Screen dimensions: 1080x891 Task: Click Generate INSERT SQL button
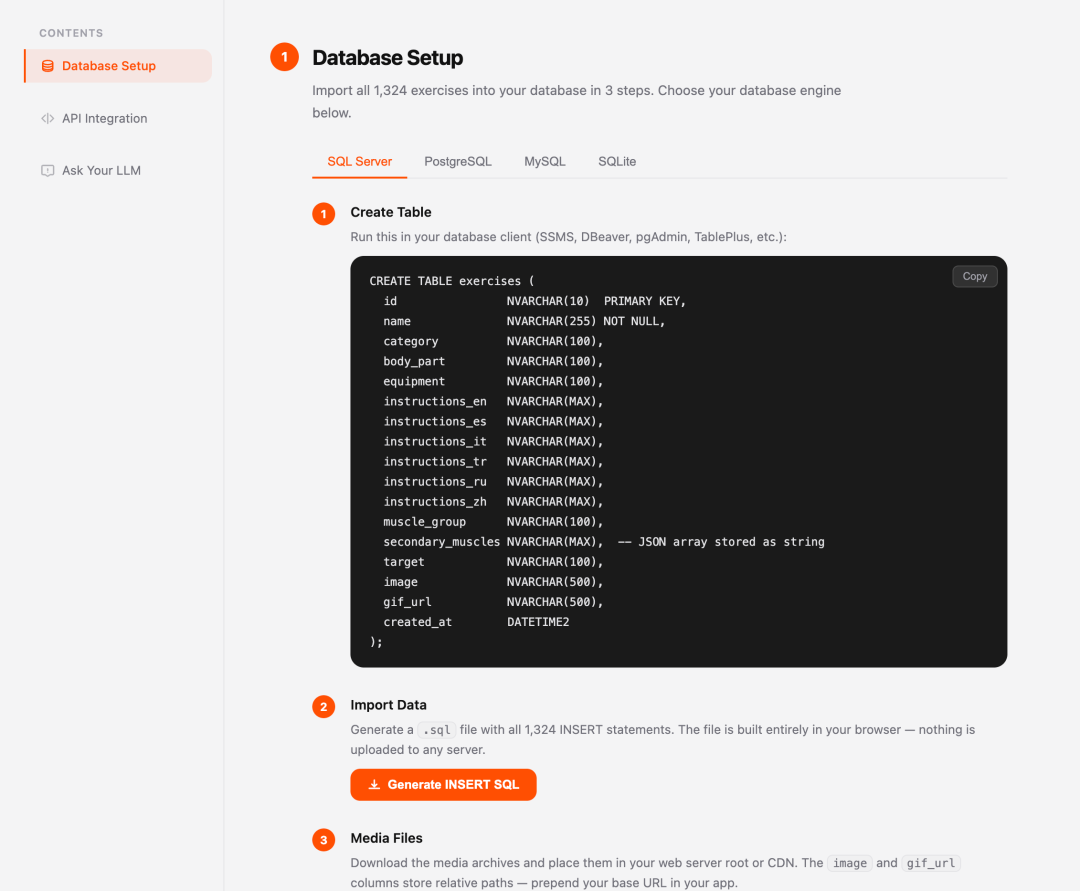(x=443, y=784)
